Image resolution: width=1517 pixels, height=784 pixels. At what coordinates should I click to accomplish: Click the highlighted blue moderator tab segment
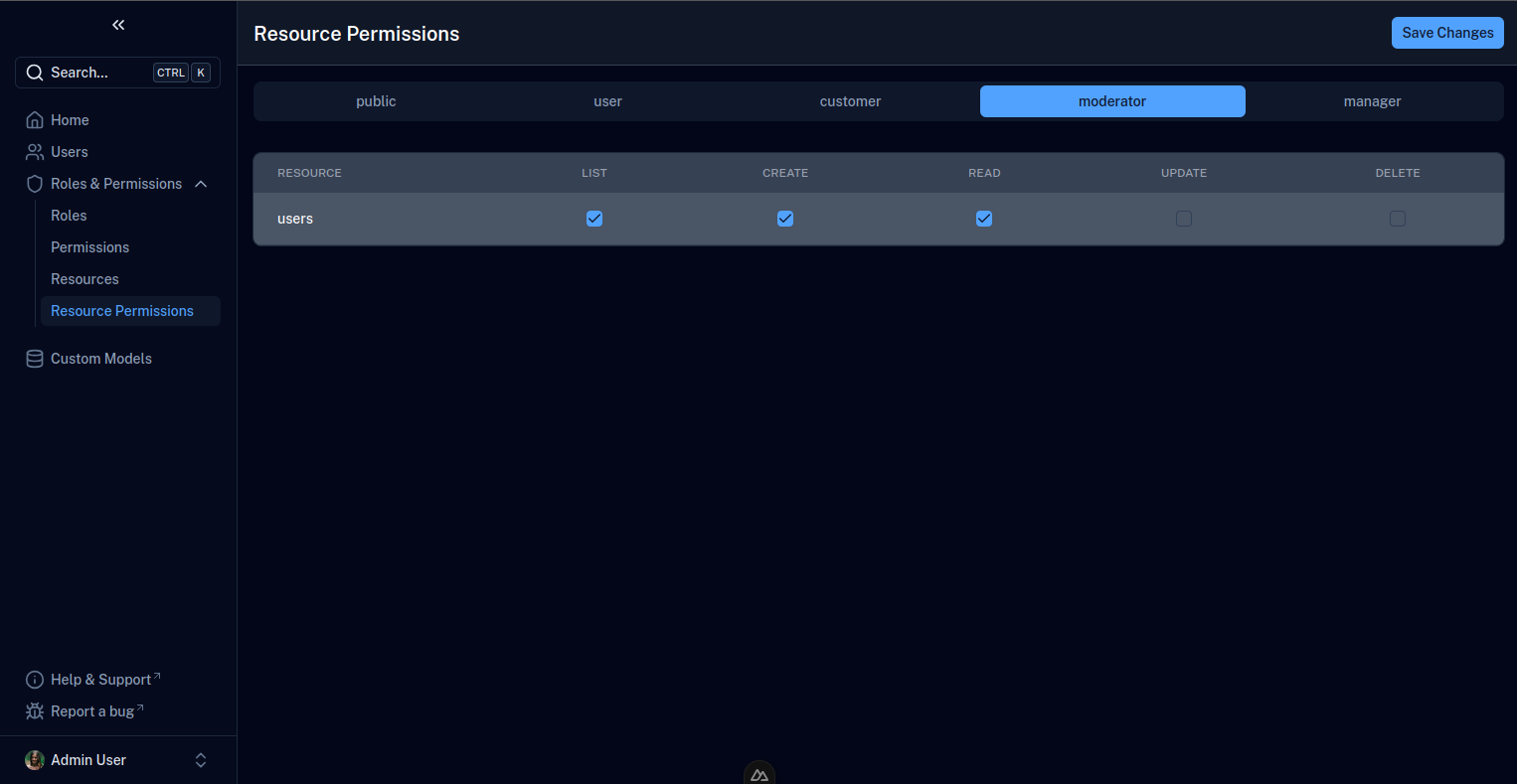coord(1112,100)
